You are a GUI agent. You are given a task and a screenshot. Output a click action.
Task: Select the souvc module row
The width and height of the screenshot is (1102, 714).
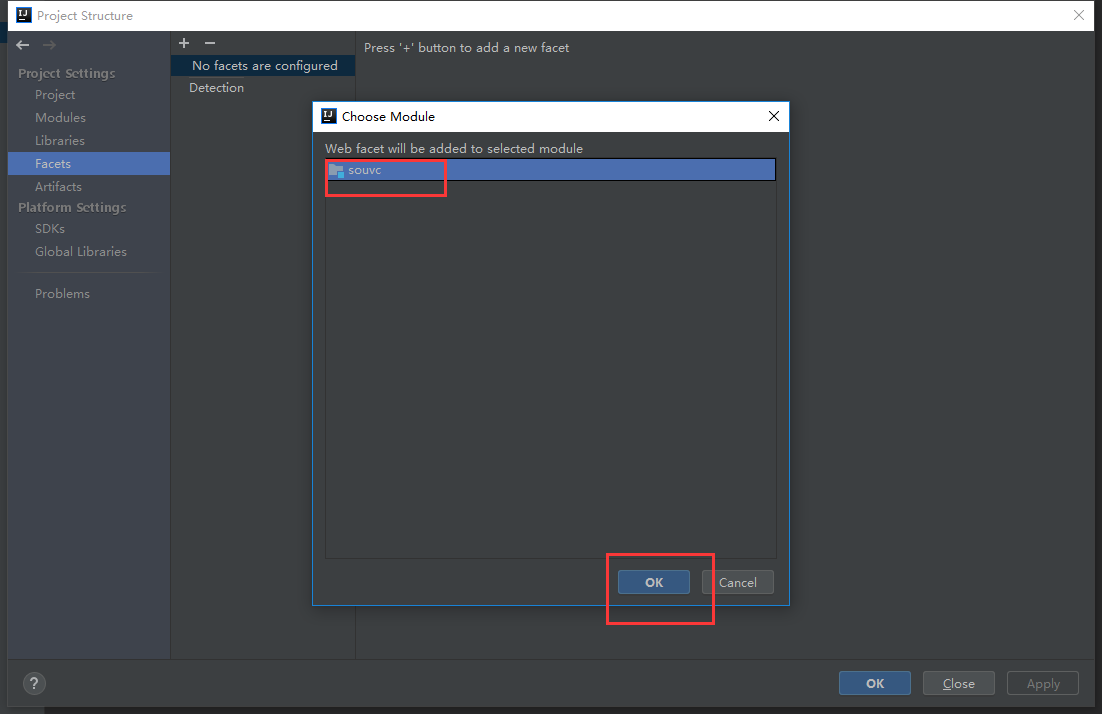(550, 170)
